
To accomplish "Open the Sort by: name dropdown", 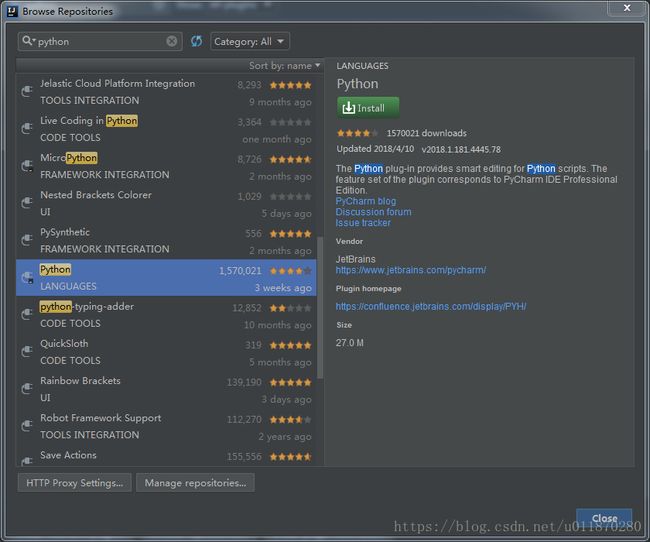I will coord(284,66).
